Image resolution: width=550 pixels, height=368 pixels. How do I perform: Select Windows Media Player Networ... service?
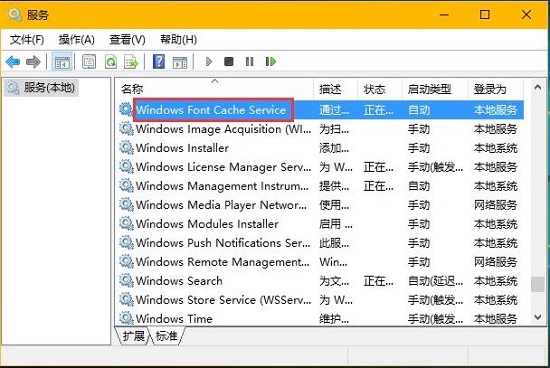point(321,205)
